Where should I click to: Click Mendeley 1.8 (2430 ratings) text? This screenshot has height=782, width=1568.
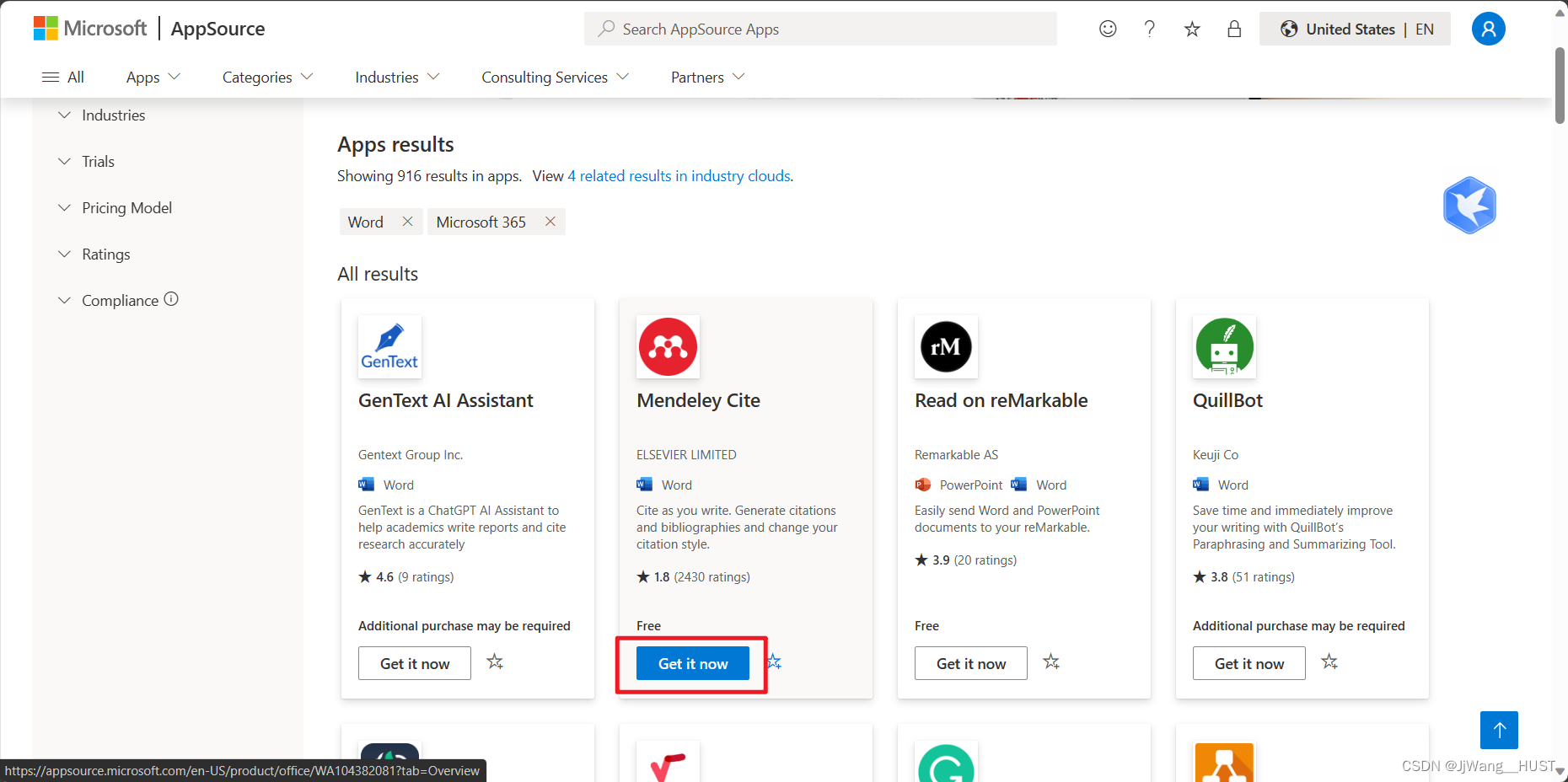[693, 576]
